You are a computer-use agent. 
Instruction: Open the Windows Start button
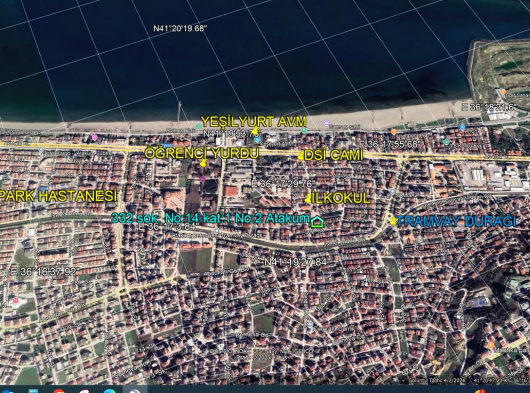(7, 391)
